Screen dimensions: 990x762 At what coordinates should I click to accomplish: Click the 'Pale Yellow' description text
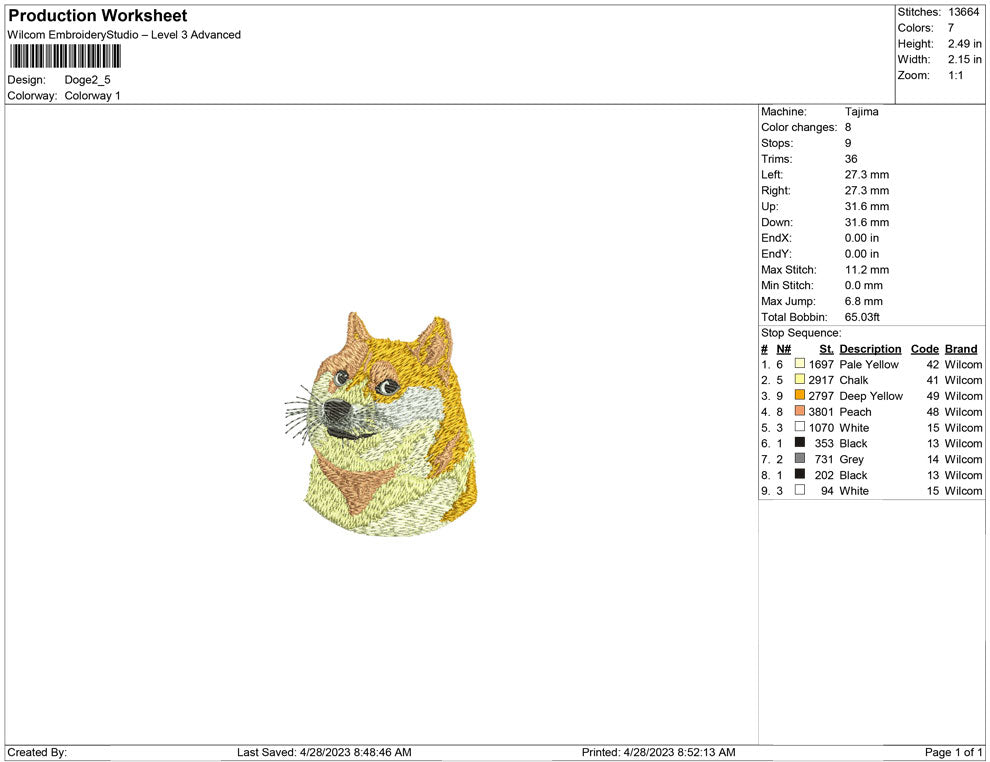[869, 364]
